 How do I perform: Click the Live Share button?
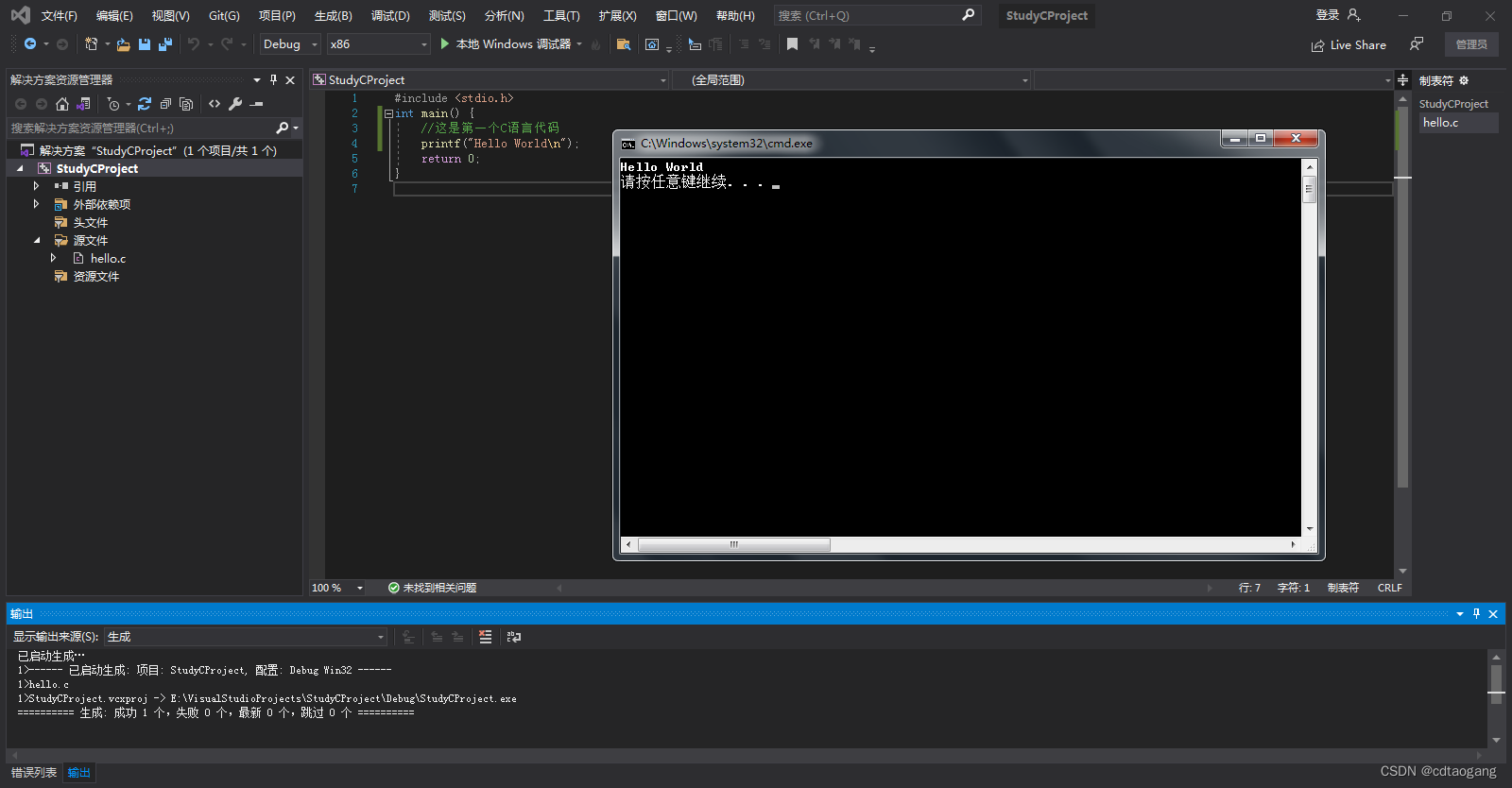pyautogui.click(x=1349, y=45)
